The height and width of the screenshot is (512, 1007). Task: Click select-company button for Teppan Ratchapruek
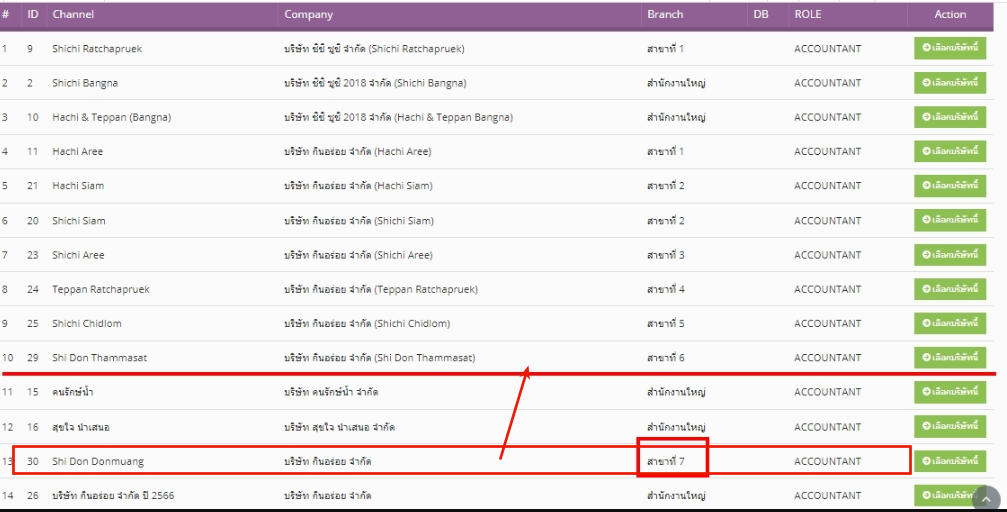[x=950, y=289]
